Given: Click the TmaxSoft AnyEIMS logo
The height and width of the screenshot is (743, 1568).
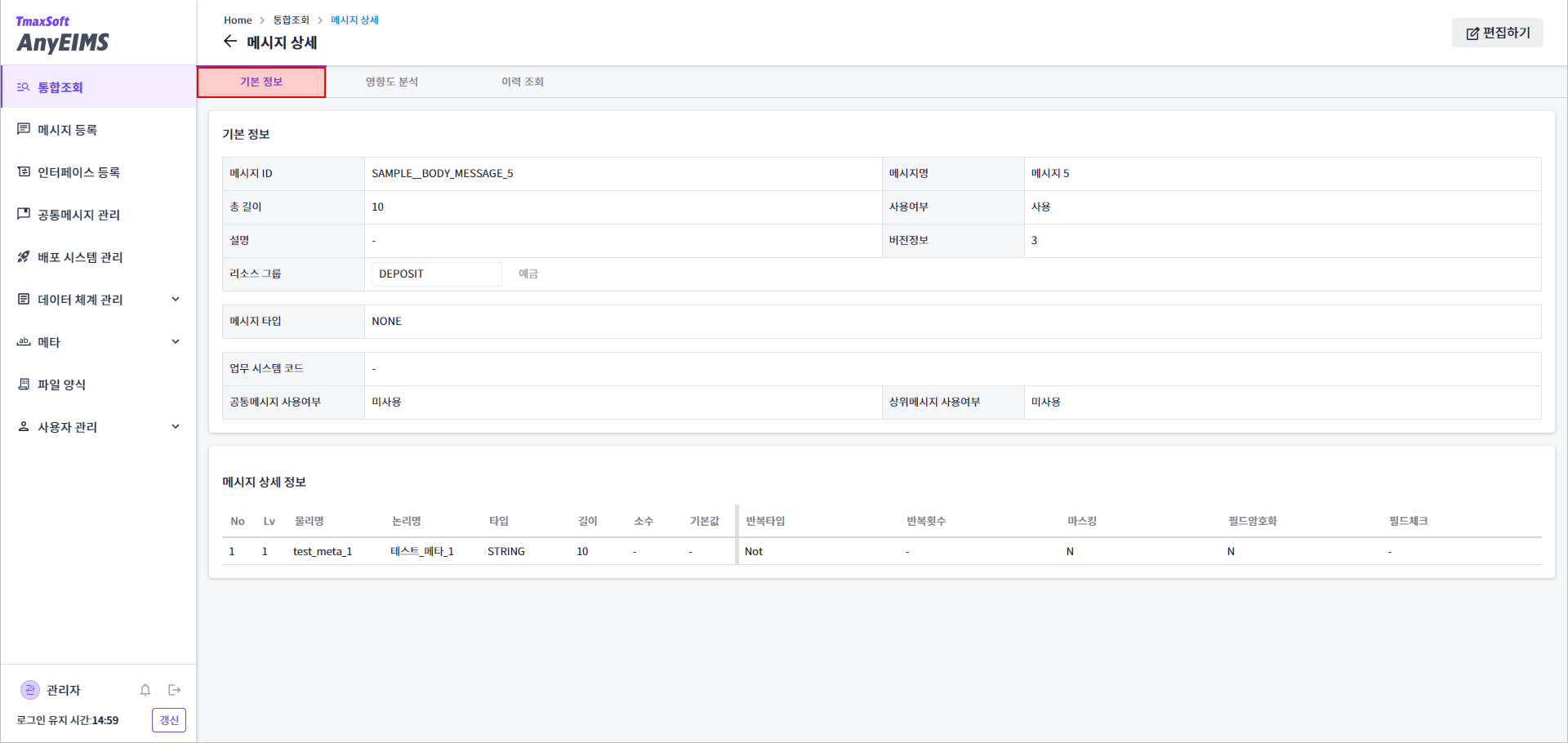Looking at the screenshot, I should point(62,34).
